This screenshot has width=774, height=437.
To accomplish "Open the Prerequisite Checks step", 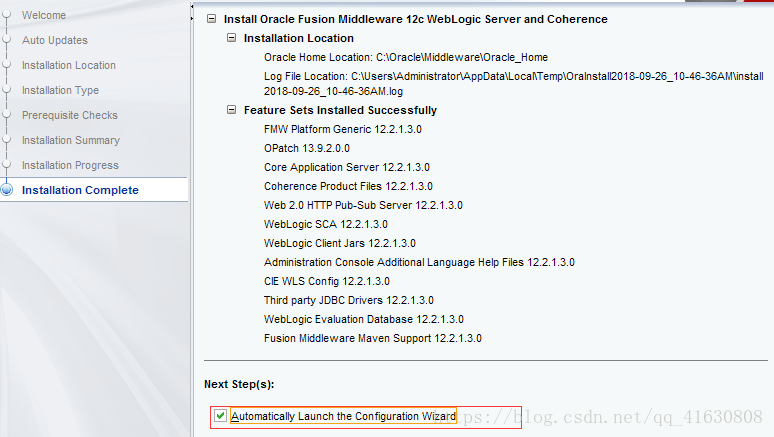I will 70,115.
